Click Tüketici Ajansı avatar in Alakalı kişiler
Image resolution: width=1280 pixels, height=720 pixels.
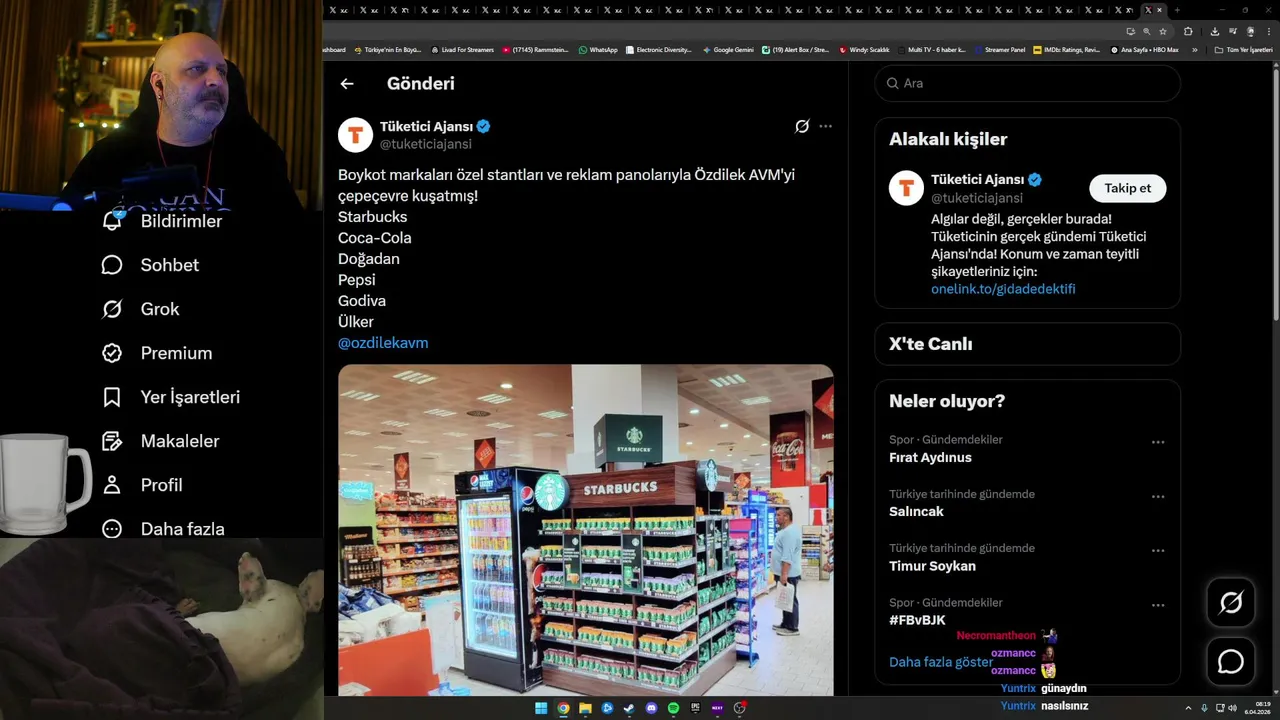906,188
